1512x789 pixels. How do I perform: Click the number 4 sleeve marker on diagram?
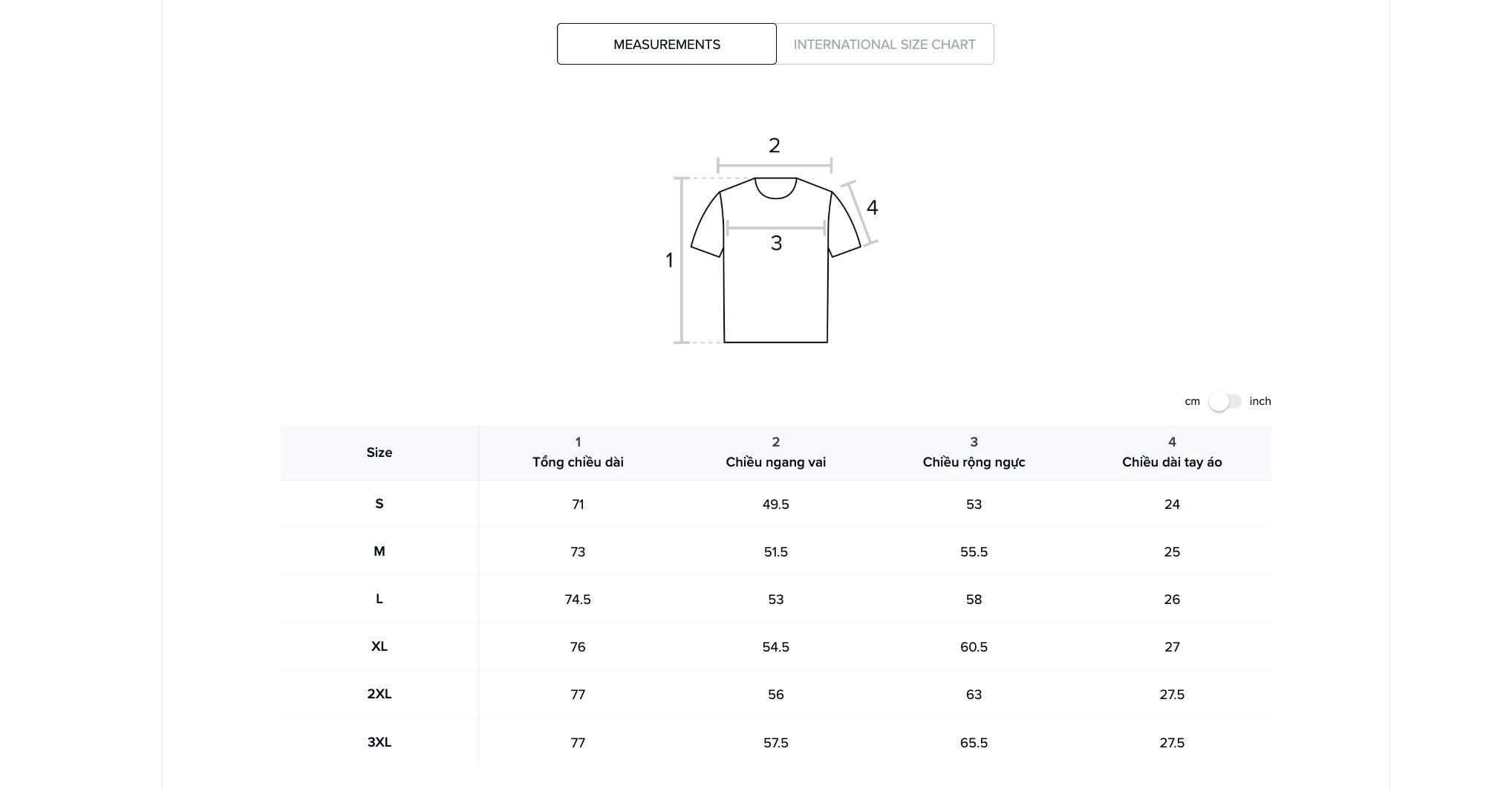(872, 208)
